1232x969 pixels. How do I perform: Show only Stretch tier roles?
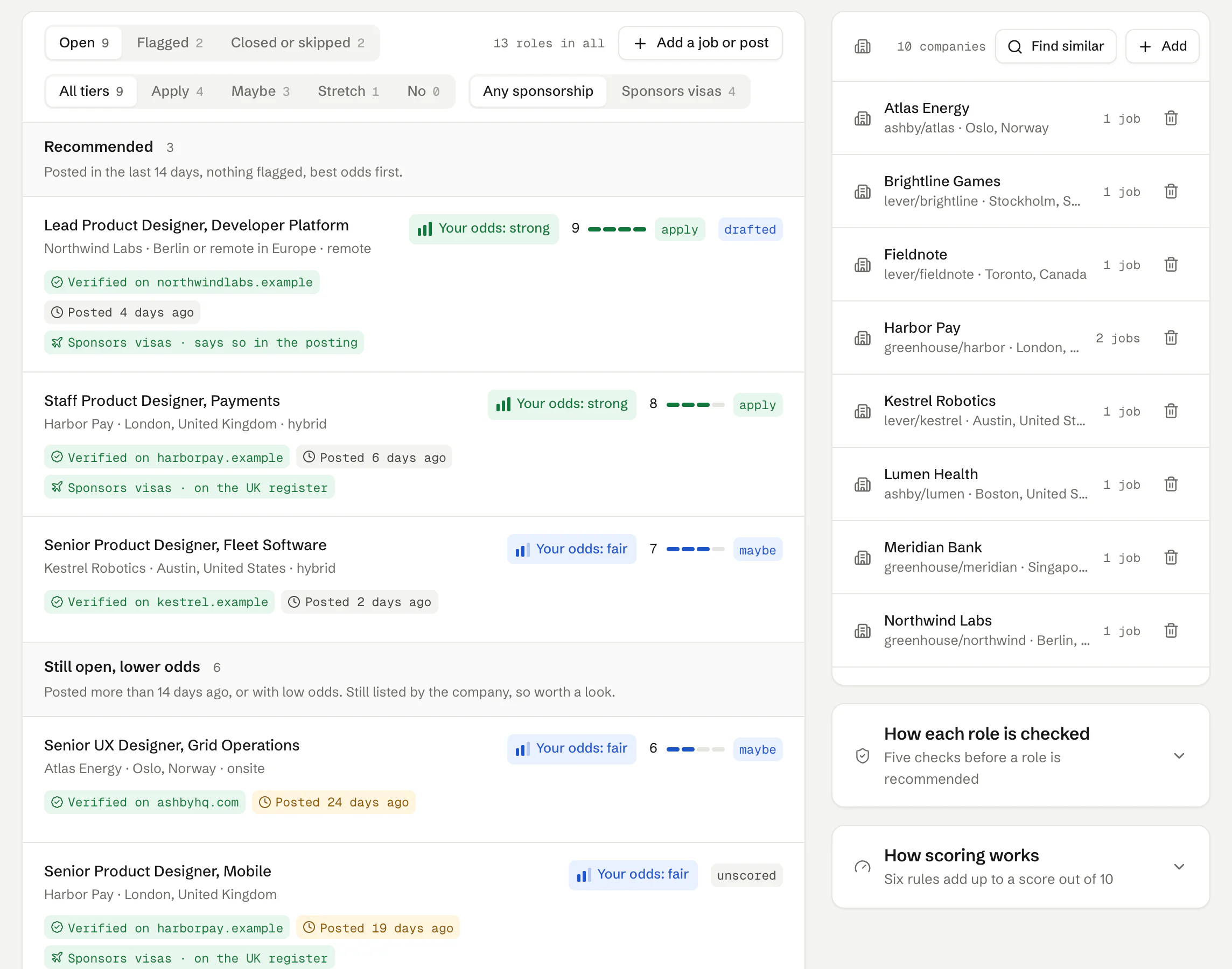click(x=348, y=92)
